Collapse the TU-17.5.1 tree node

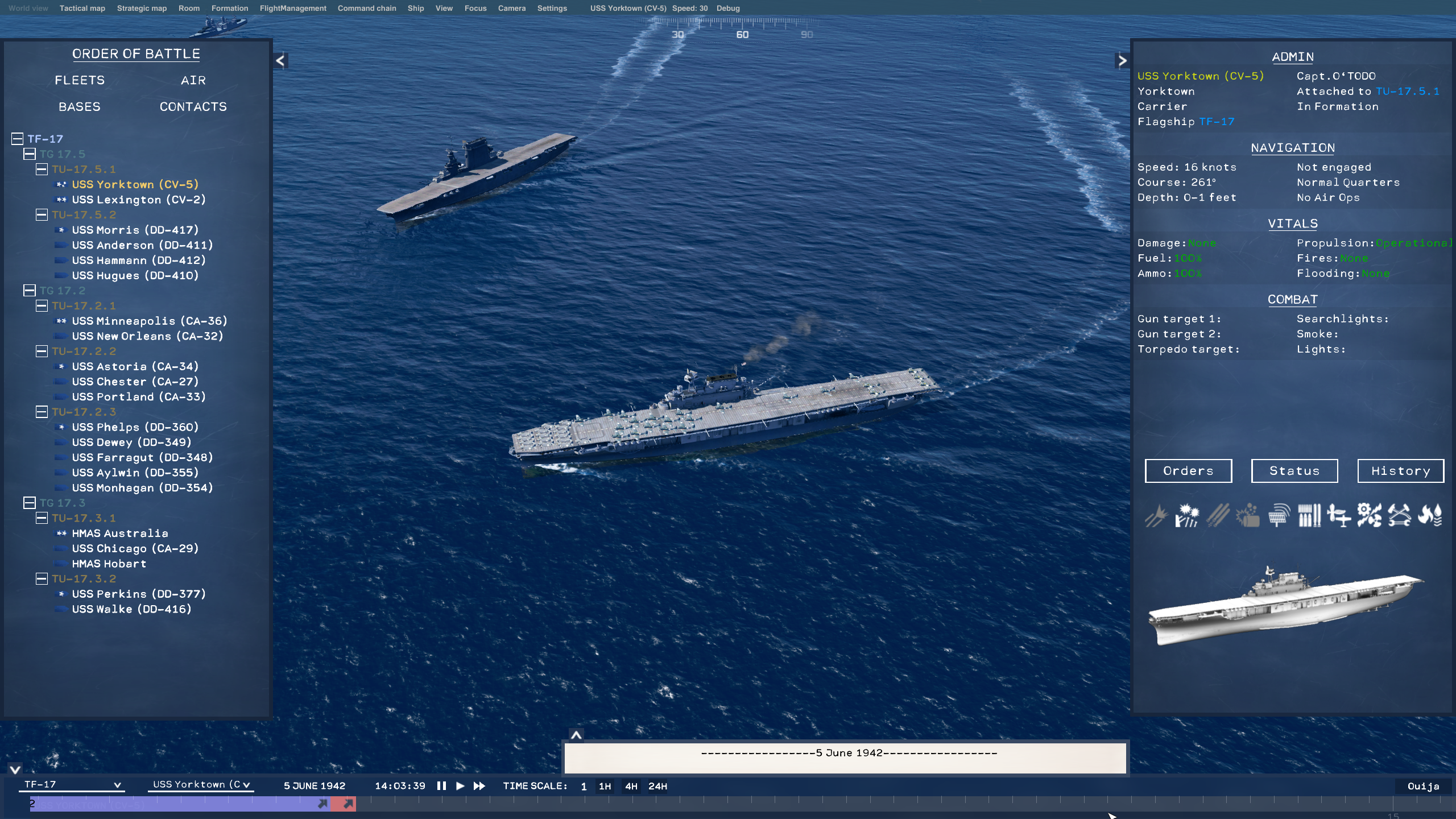click(x=42, y=169)
